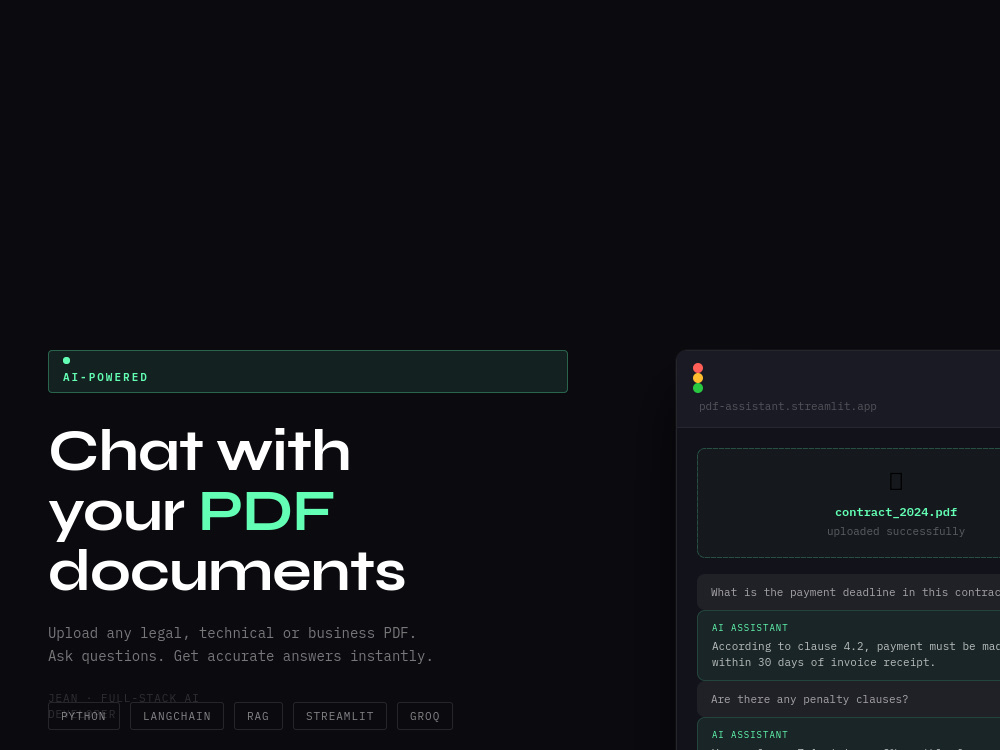
Task: Click the PYTHON tag
Action: tap(84, 716)
